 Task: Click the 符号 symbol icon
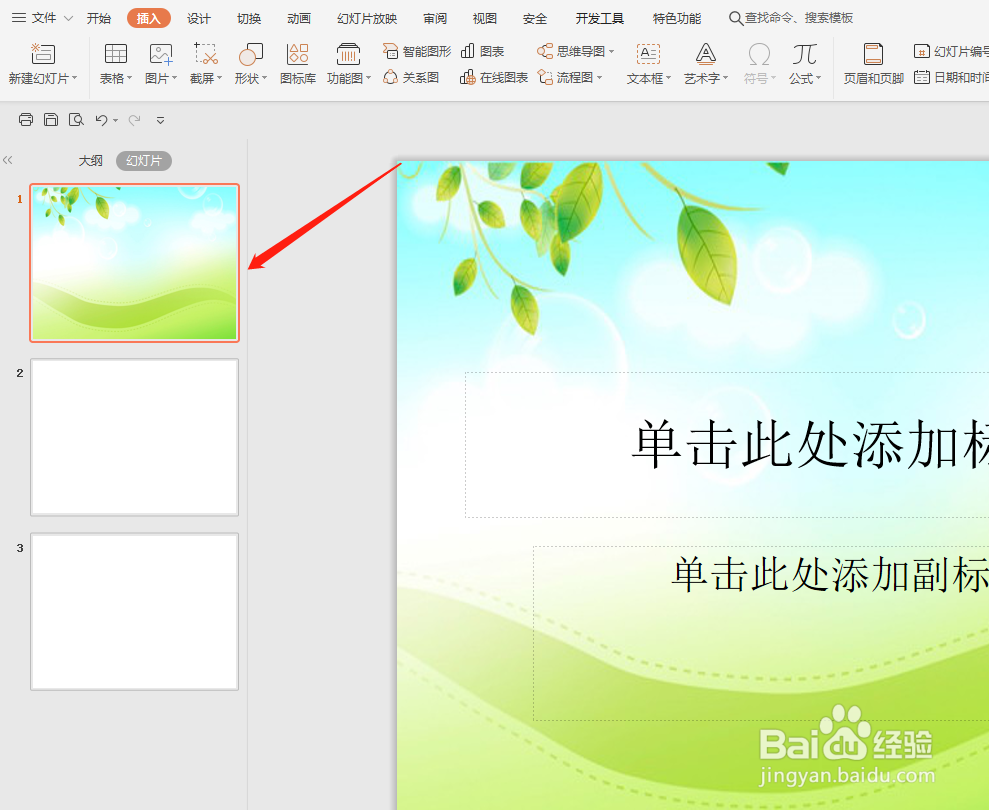[759, 54]
